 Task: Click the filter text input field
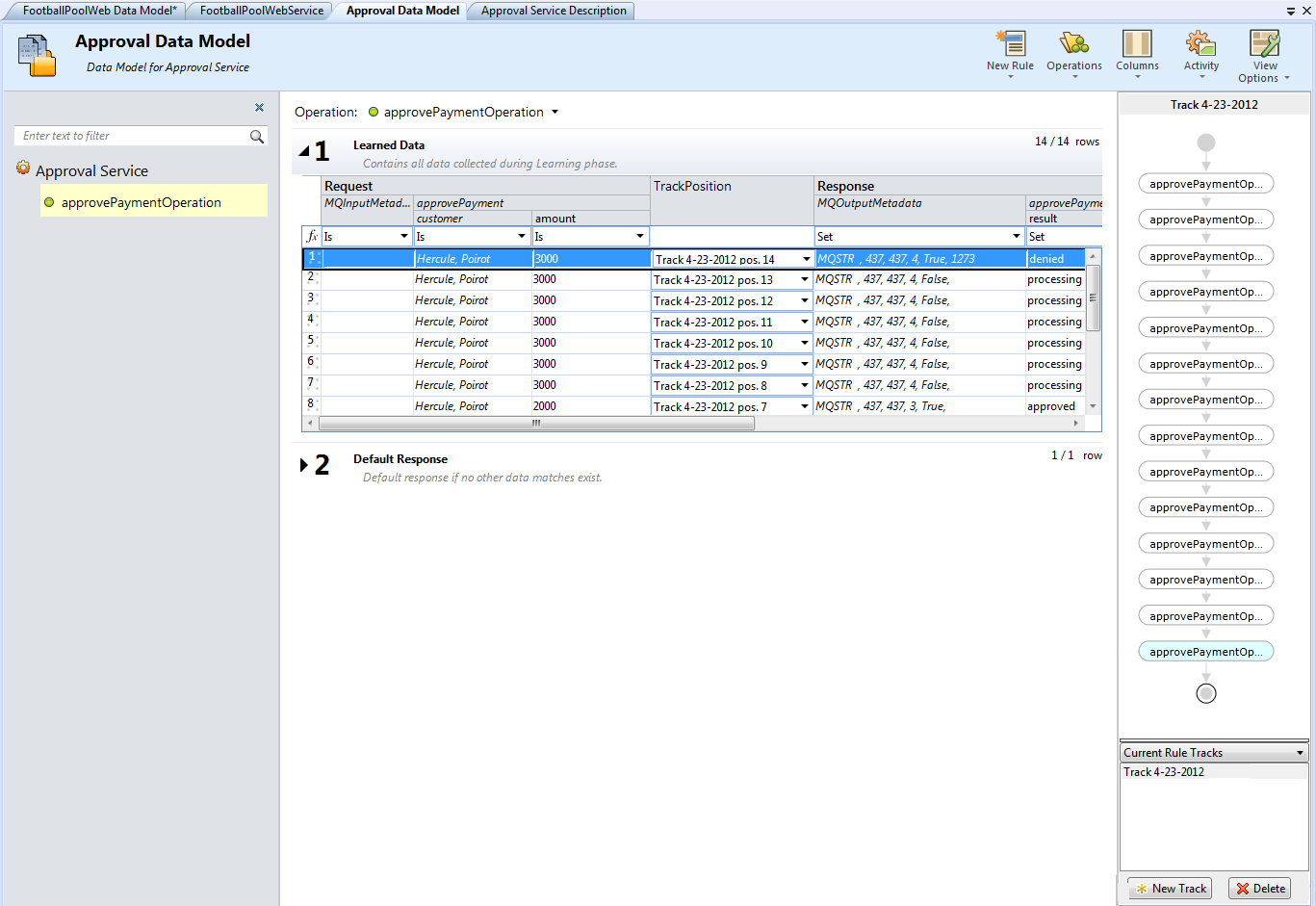(130, 137)
